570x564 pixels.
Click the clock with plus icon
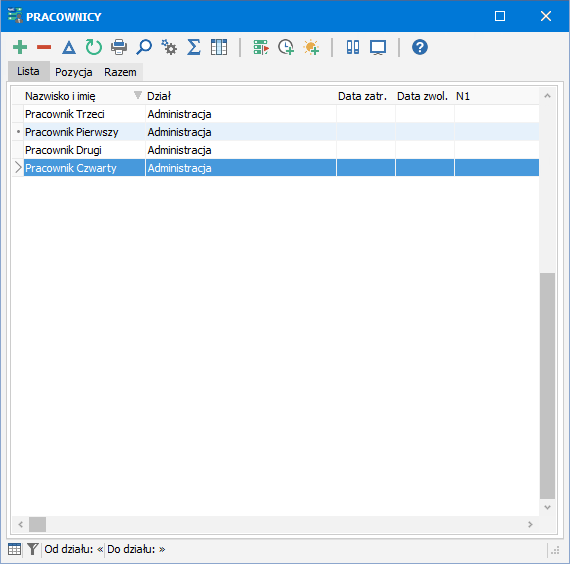tap(286, 47)
